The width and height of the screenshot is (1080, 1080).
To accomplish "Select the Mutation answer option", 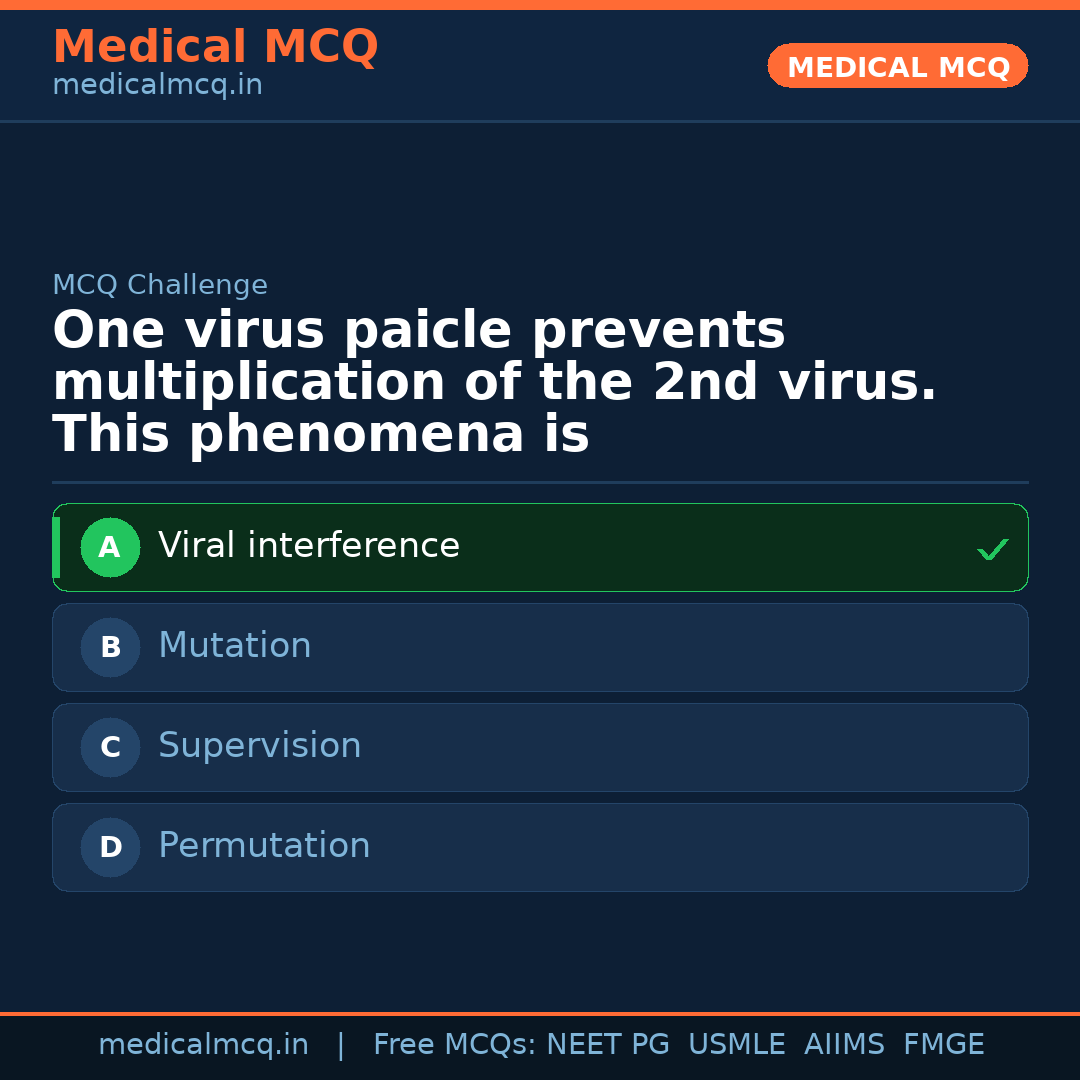I will tap(235, 646).
